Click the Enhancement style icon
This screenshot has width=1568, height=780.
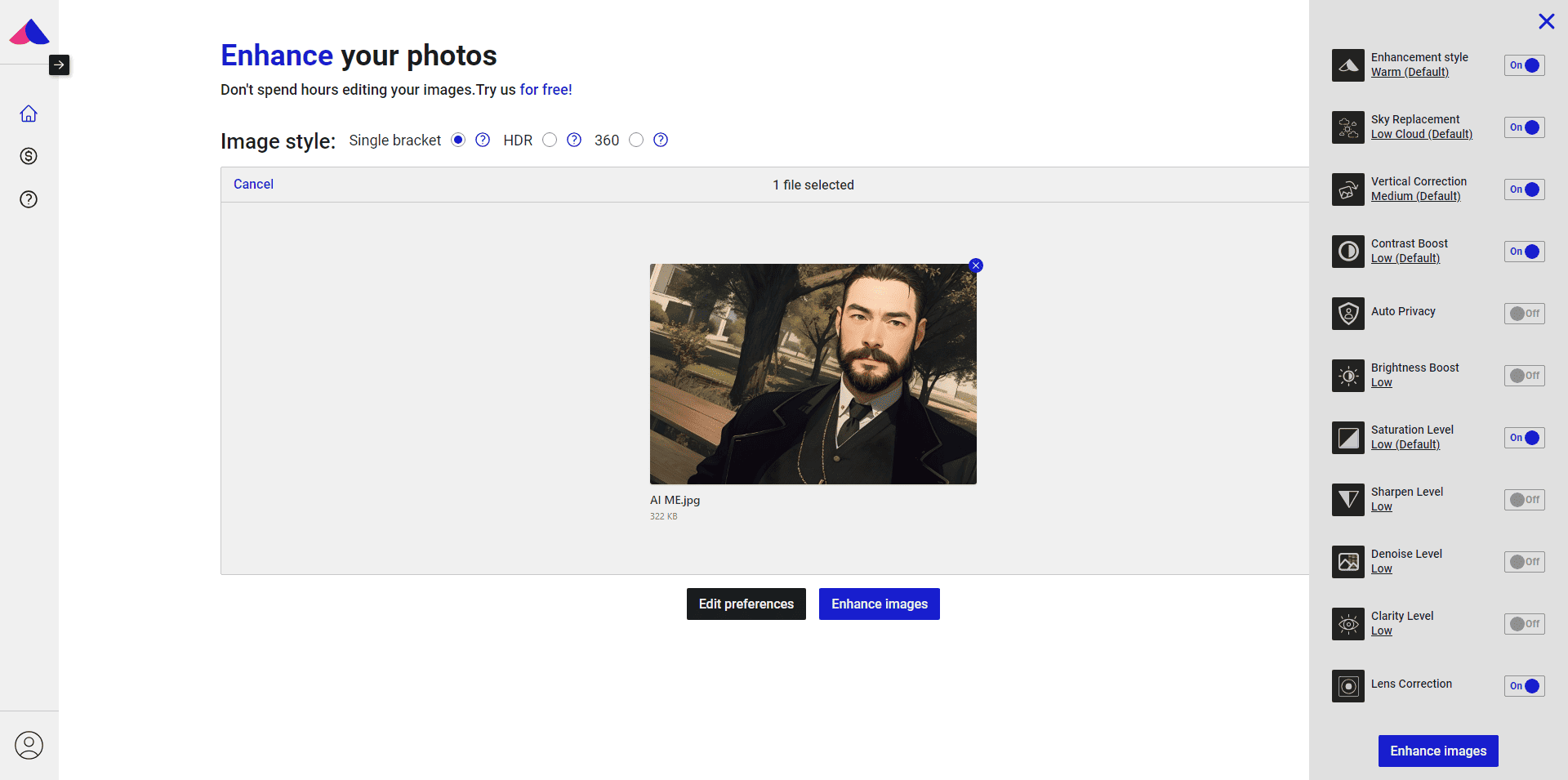click(x=1348, y=65)
